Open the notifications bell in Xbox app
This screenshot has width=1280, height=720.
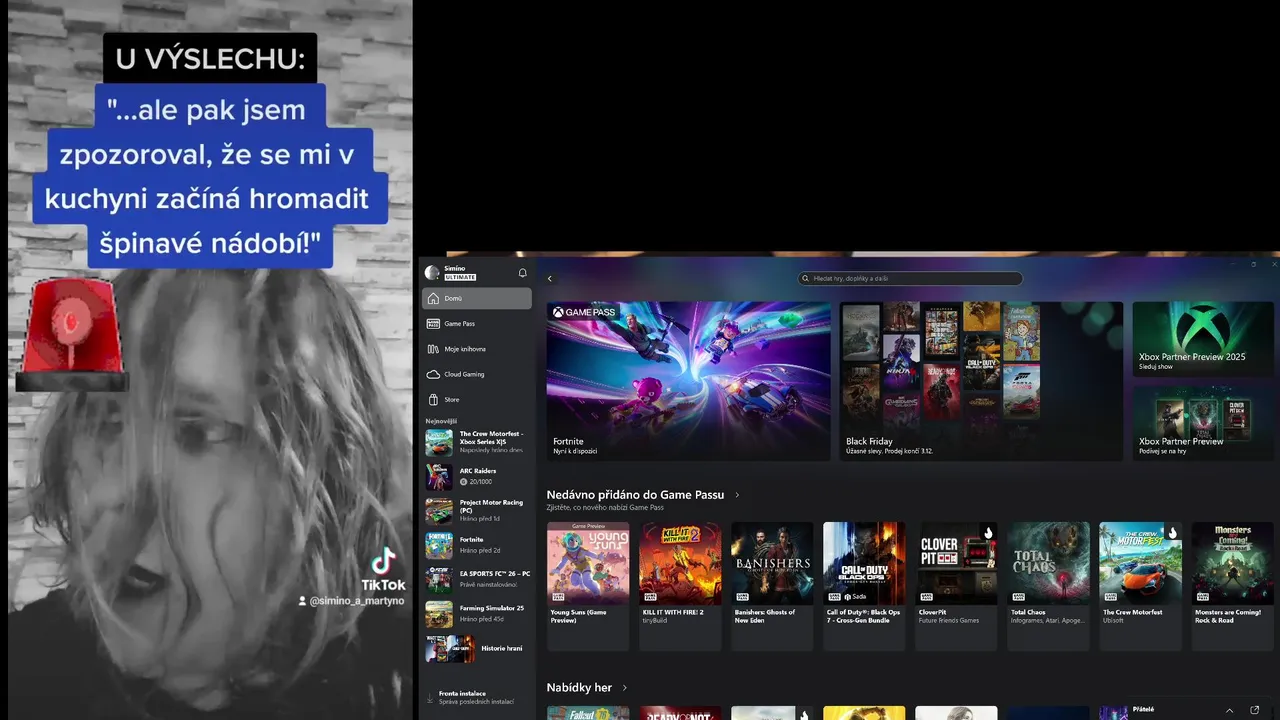pyautogui.click(x=522, y=272)
